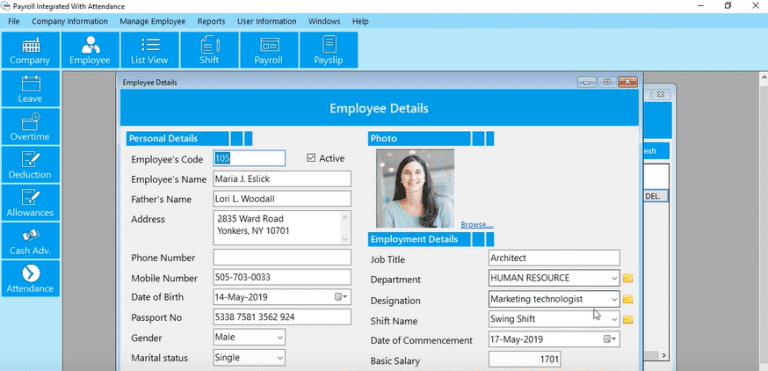Screen dimensions: 768x371
Task: Expand the Shift Name dropdown
Action: click(x=614, y=320)
